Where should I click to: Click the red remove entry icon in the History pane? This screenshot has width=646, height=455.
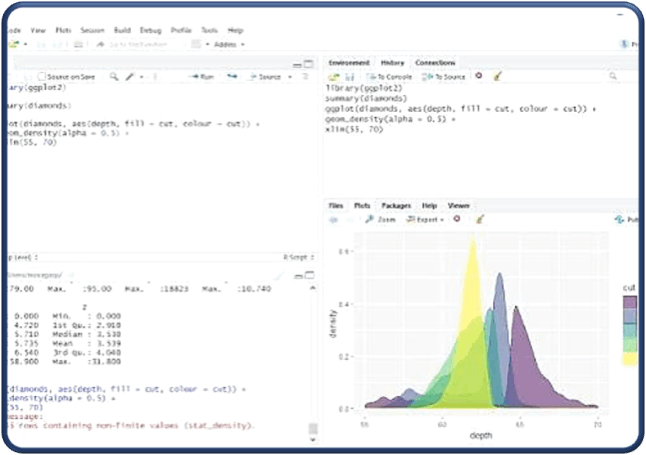pyautogui.click(x=479, y=76)
